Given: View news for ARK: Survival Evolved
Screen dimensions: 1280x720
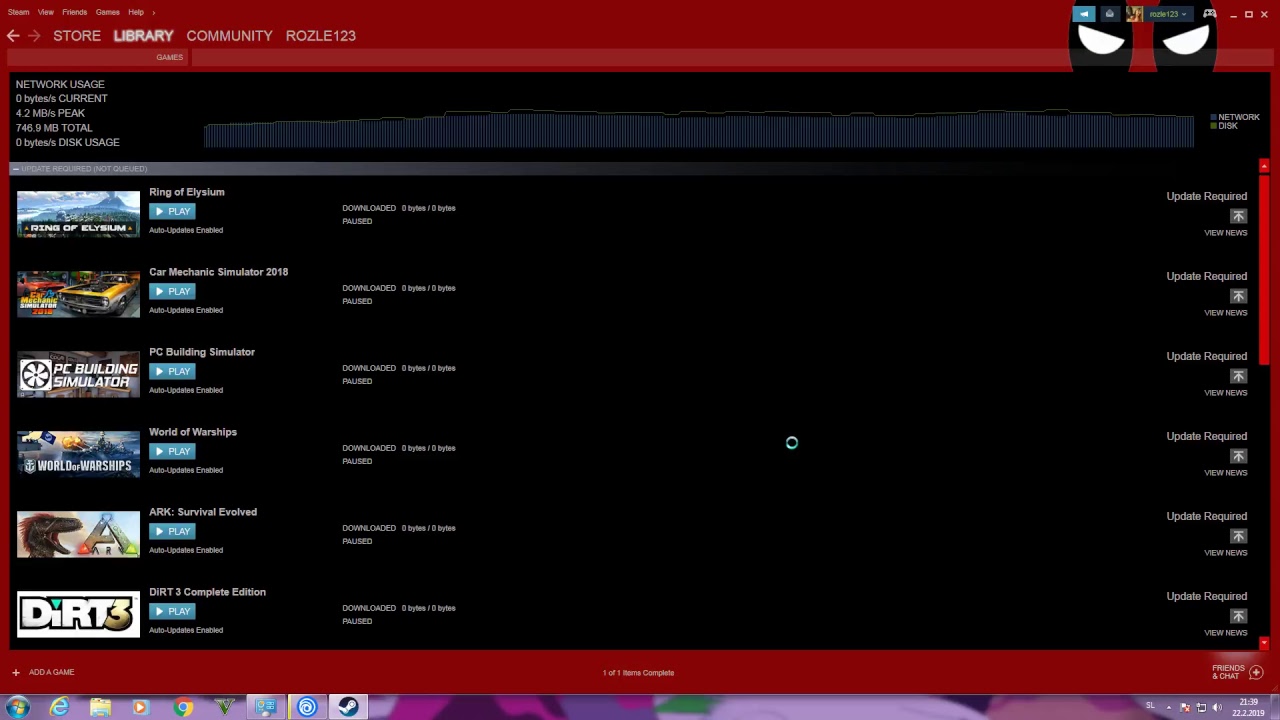Looking at the screenshot, I should [x=1225, y=553].
